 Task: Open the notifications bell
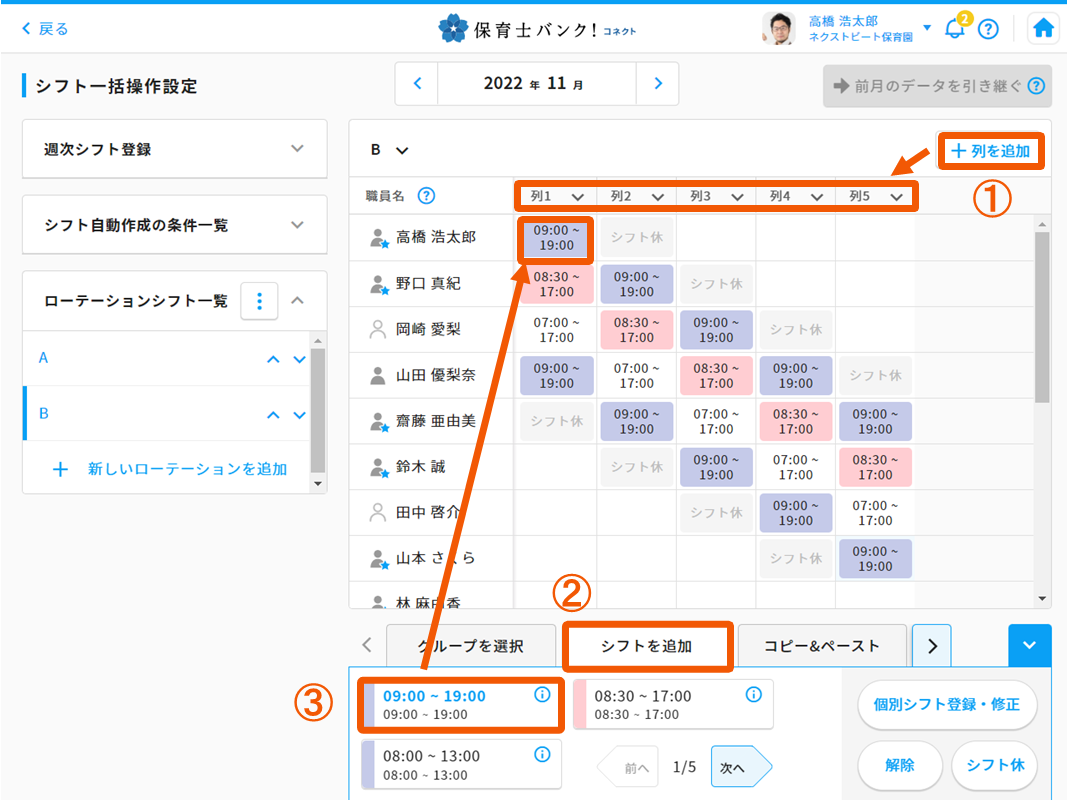(x=955, y=29)
